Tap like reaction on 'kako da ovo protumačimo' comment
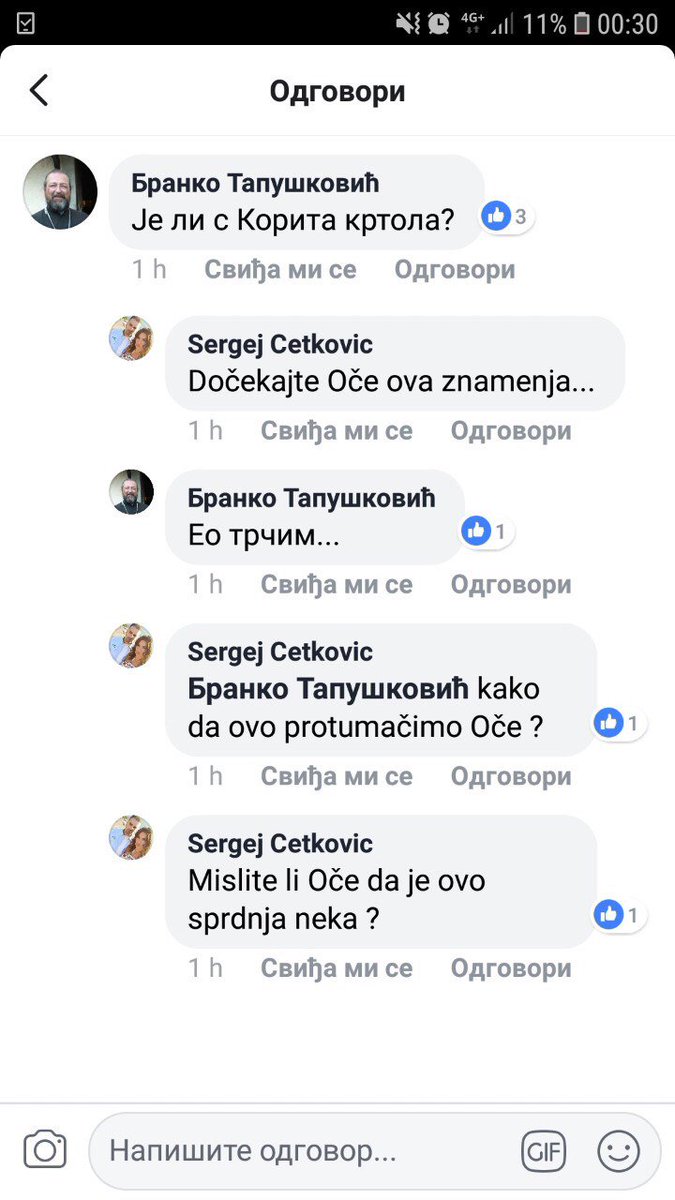The height and width of the screenshot is (1200, 675). (x=620, y=722)
